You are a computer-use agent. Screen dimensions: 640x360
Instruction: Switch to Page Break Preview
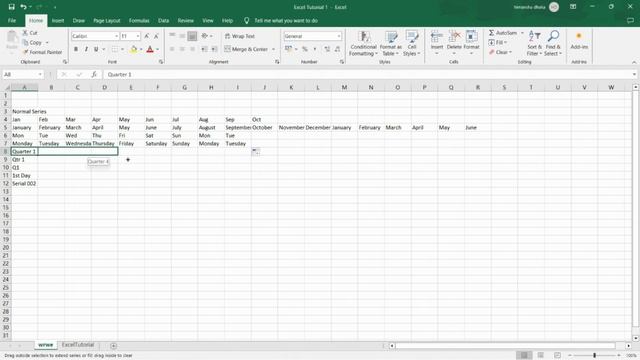(x=557, y=356)
